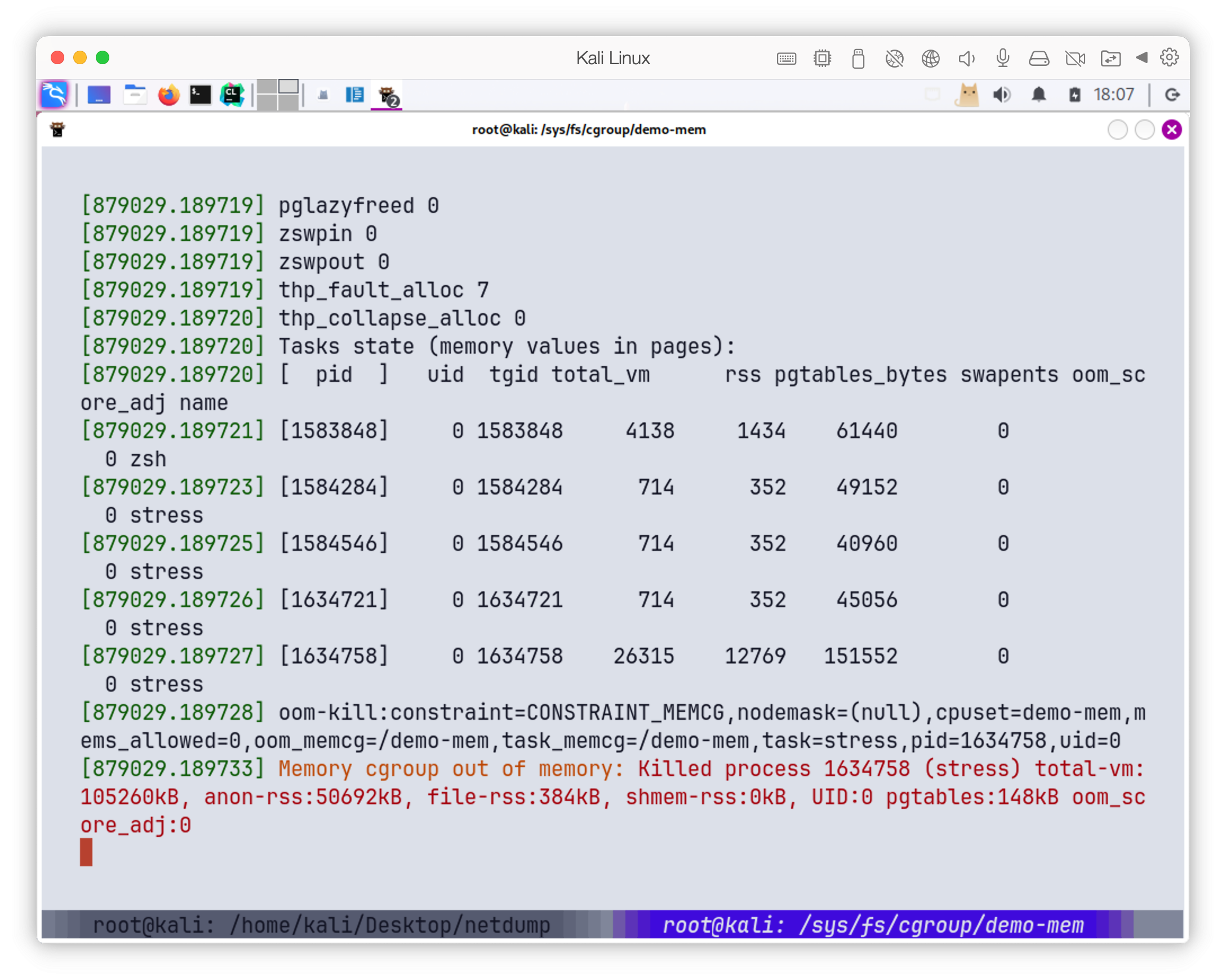Screen dimensions: 1226x980
Task: Open the file manager from the panel
Action: click(135, 95)
